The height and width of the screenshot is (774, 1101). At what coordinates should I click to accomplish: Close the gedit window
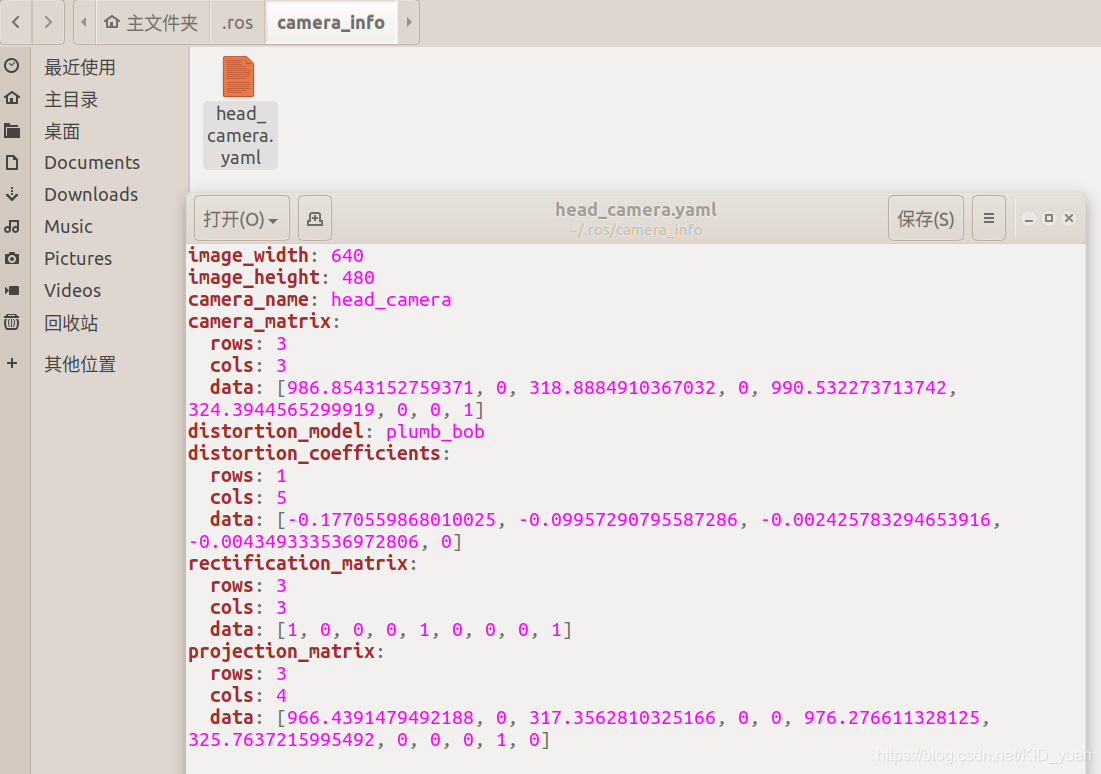coord(1069,218)
